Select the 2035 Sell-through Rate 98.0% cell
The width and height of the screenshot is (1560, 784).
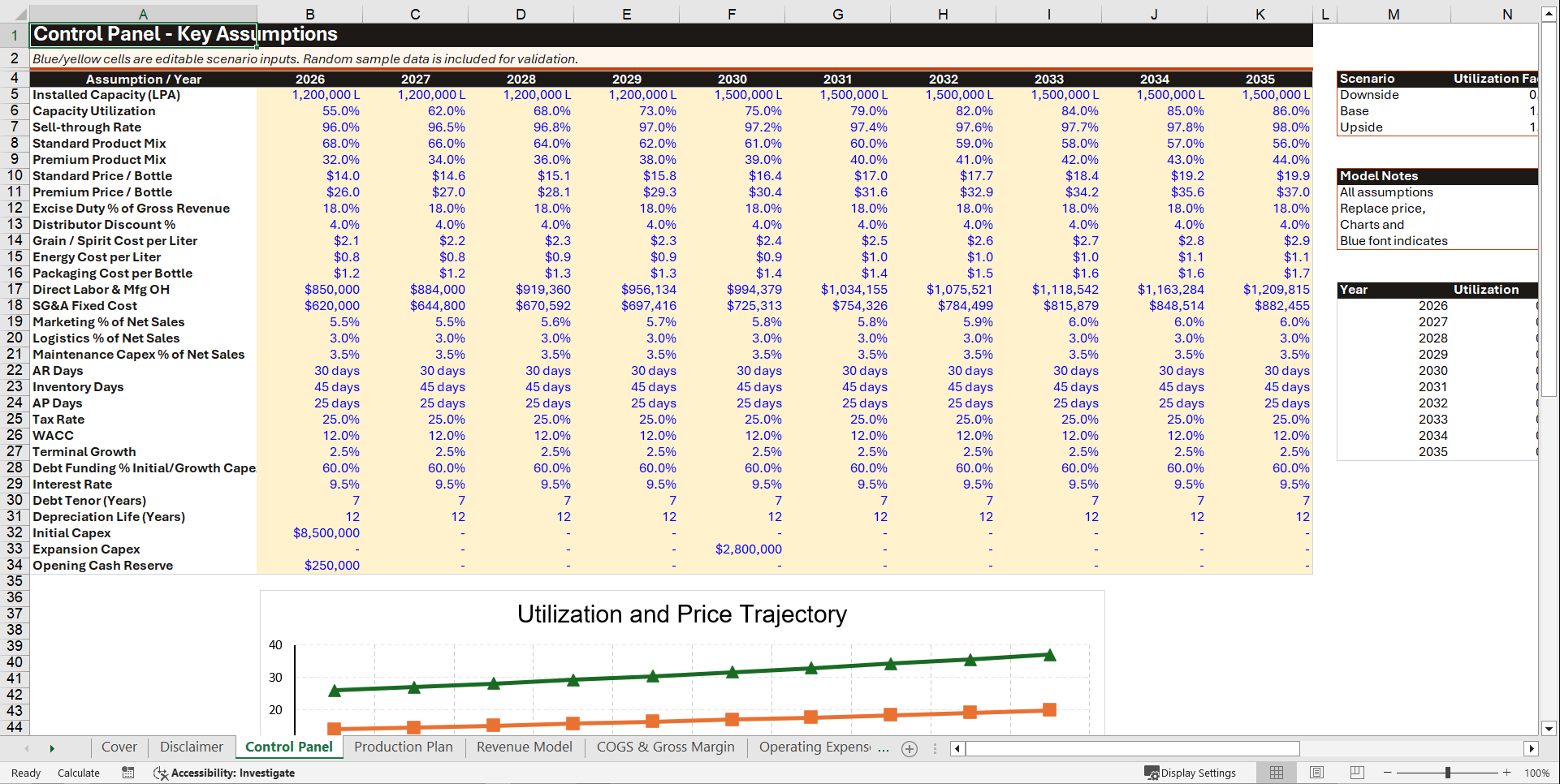tap(1260, 127)
